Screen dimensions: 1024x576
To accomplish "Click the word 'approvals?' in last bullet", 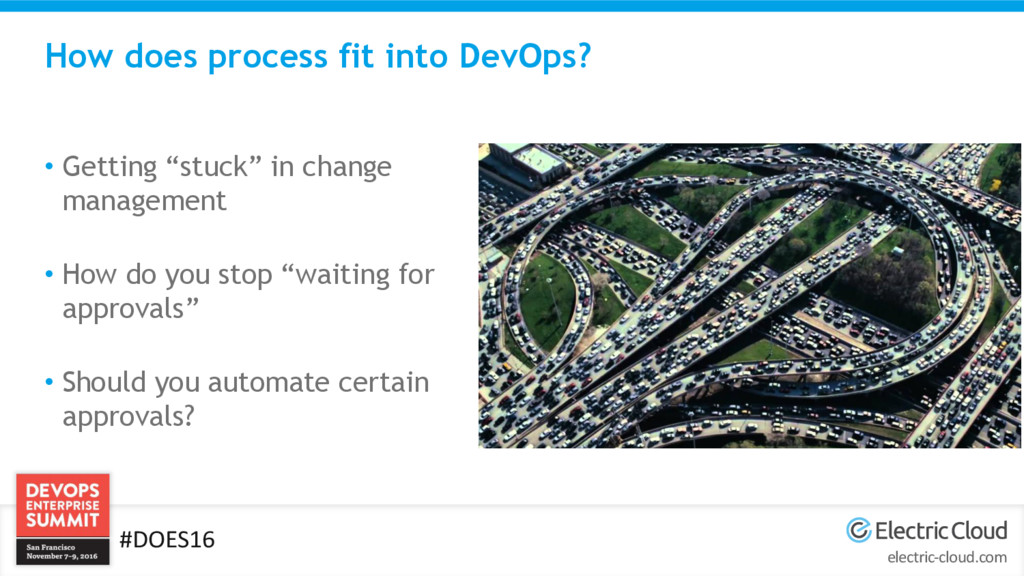I will [x=128, y=417].
